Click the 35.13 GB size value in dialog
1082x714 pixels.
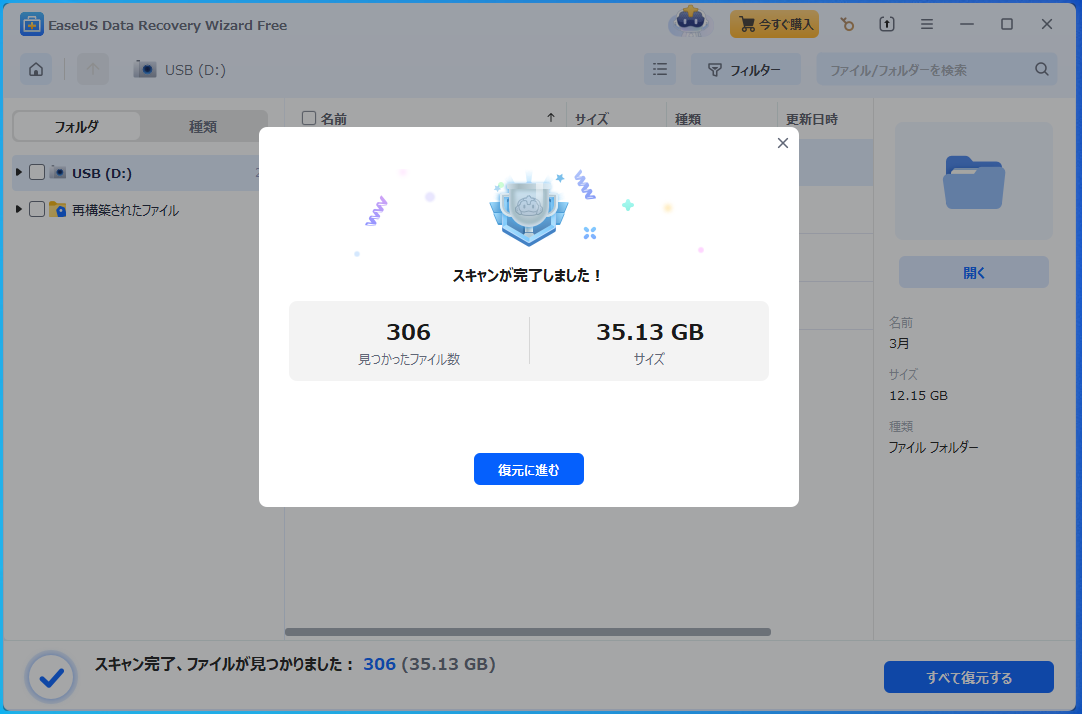tap(650, 332)
